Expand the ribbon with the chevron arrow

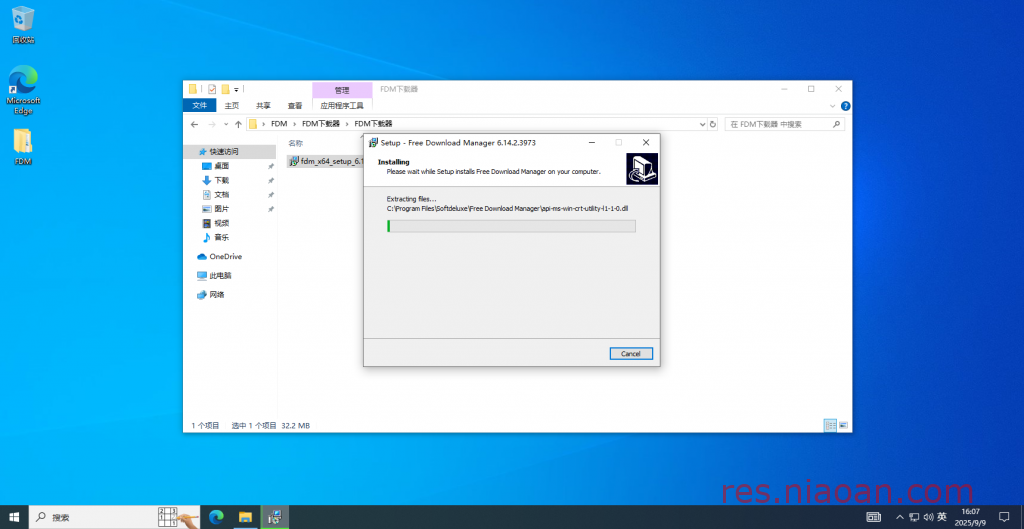click(x=833, y=106)
